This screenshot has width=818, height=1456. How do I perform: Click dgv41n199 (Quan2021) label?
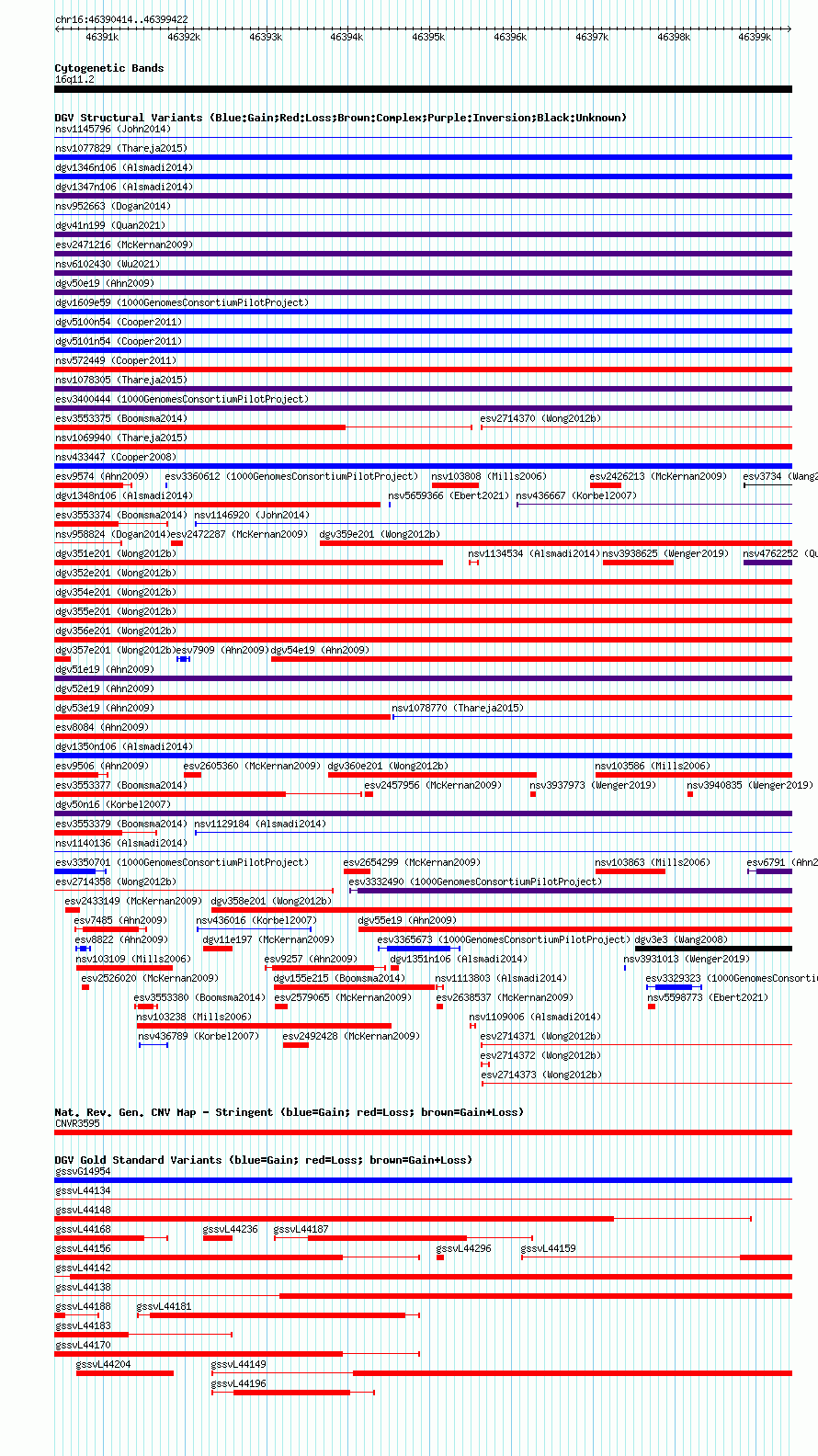[x=110, y=225]
